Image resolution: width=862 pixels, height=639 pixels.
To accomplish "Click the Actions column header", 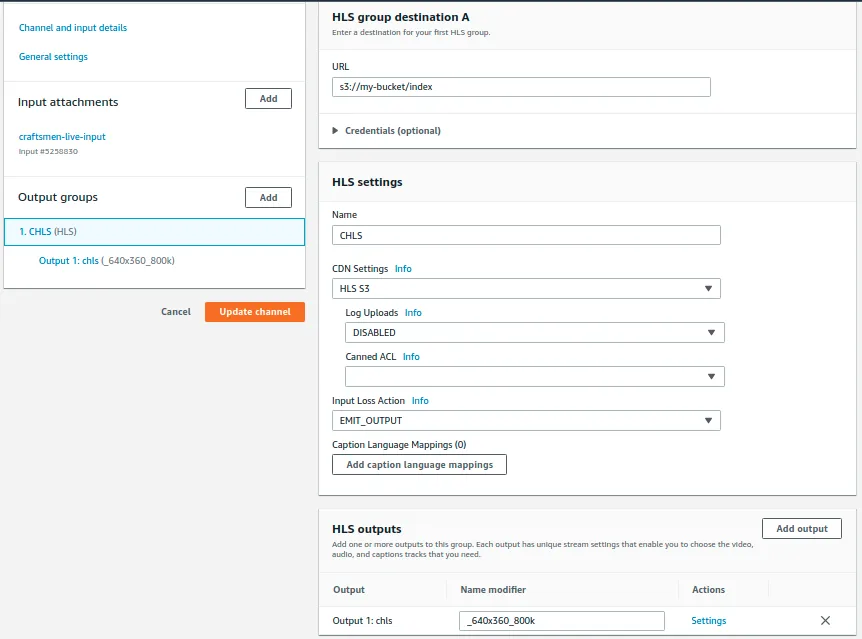I will point(708,590).
